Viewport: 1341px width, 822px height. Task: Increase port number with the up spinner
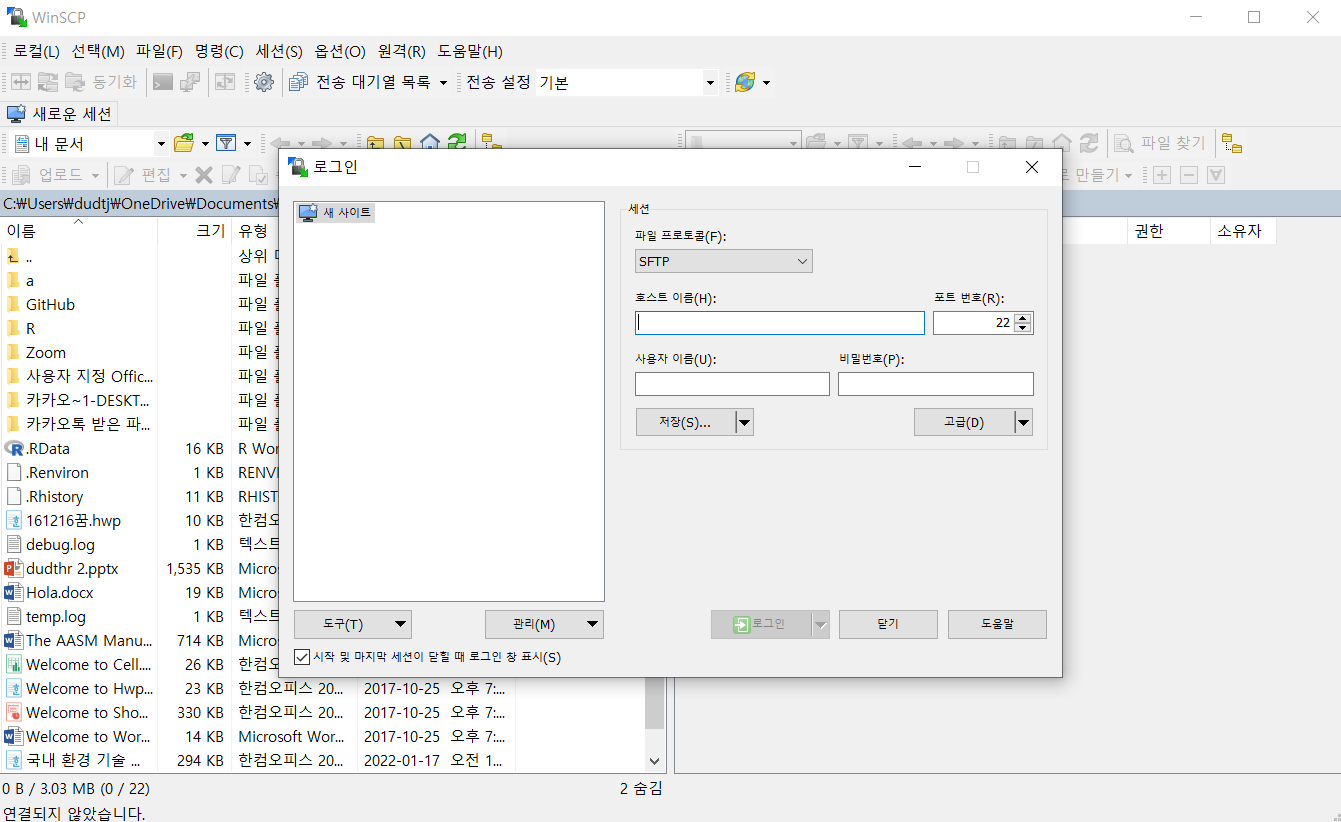(1023, 318)
